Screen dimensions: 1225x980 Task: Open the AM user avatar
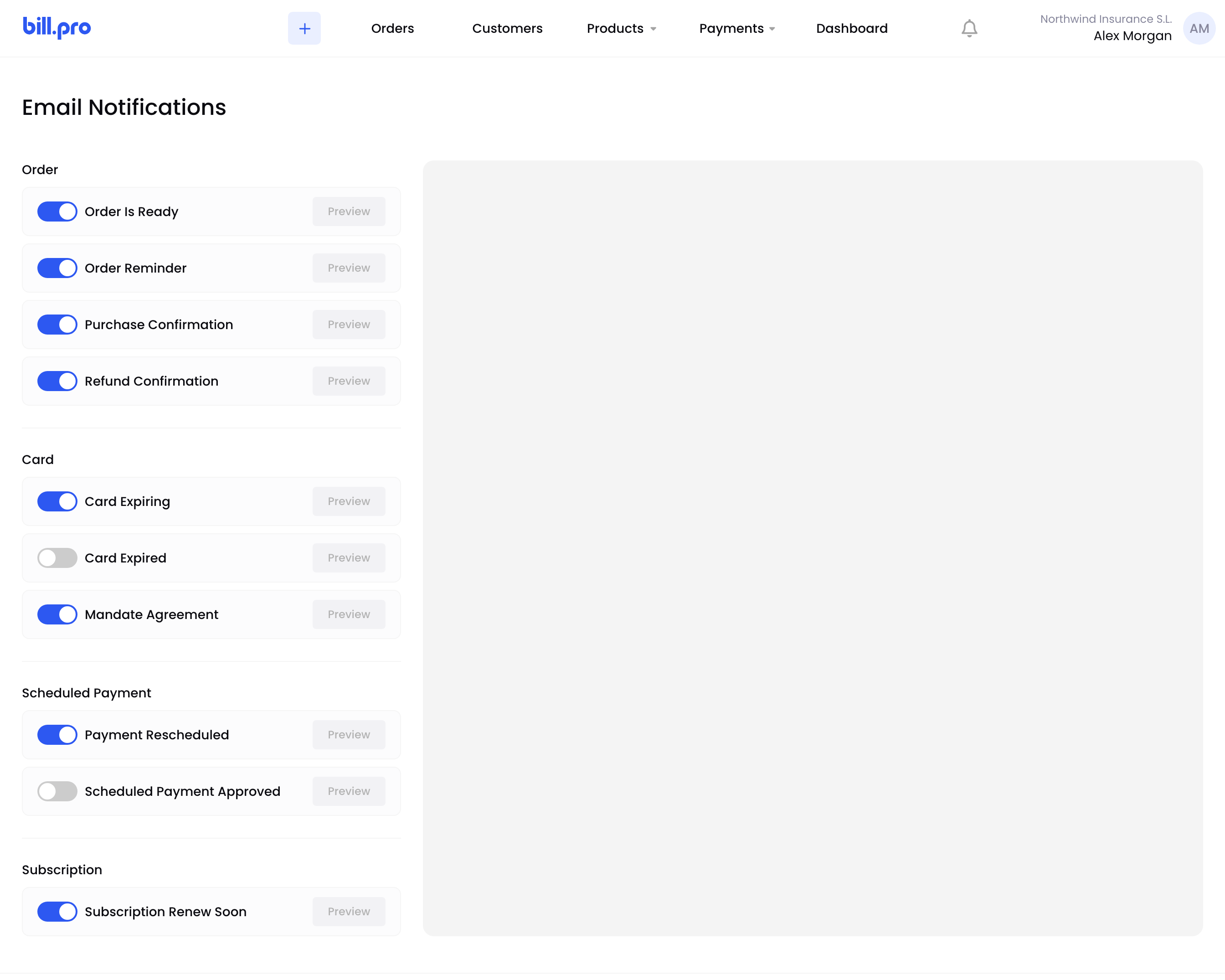1199,28
